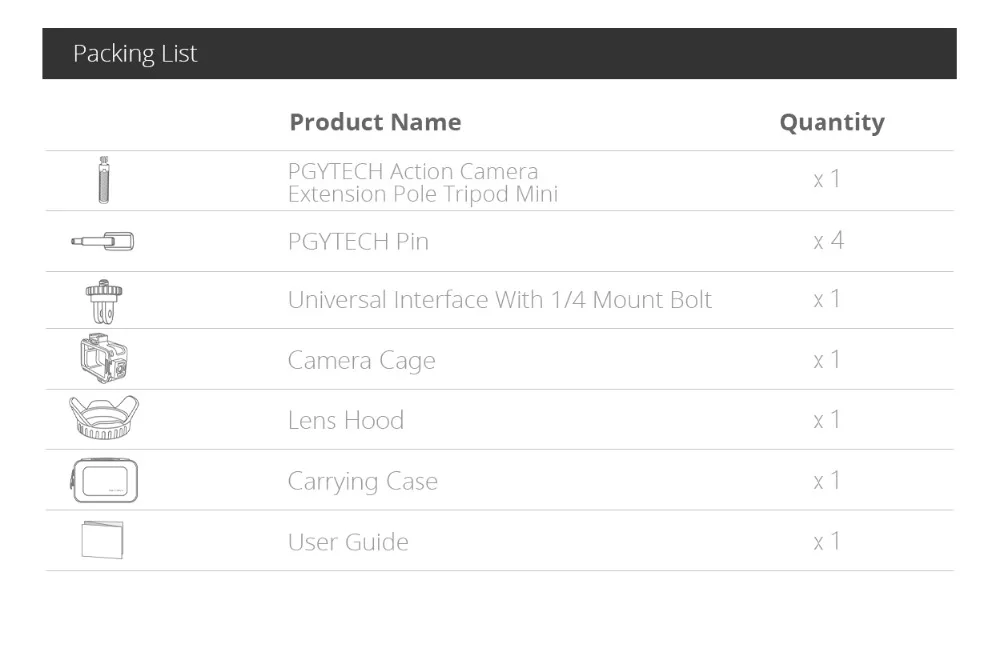Click the x 4 quantity for Pin
This screenshot has width=1000, height=656.
coord(827,241)
